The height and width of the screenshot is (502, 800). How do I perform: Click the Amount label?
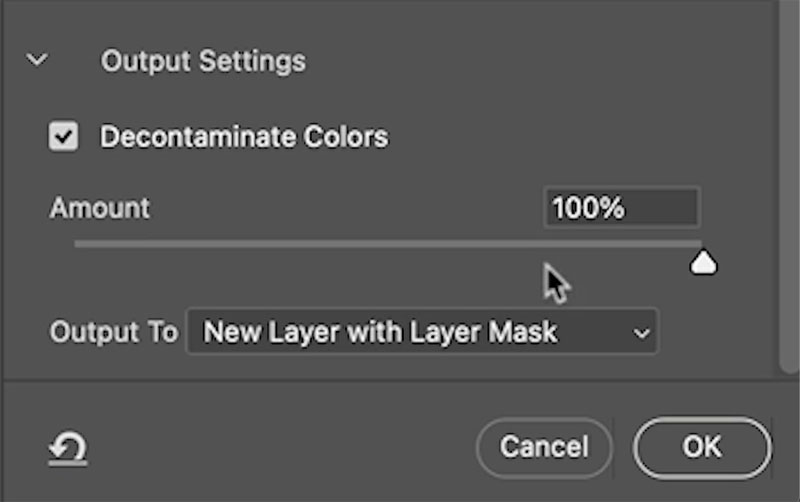tap(100, 208)
